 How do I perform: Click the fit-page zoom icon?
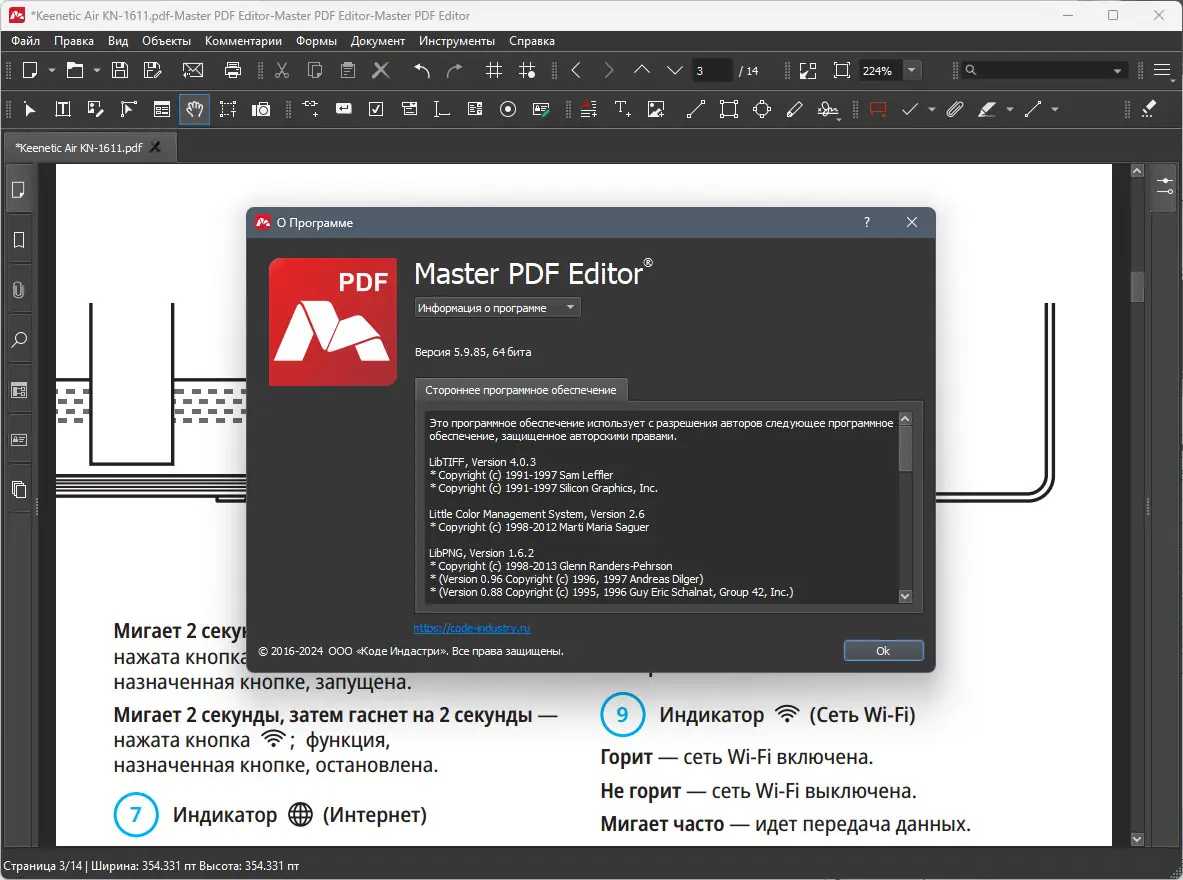[x=841, y=70]
